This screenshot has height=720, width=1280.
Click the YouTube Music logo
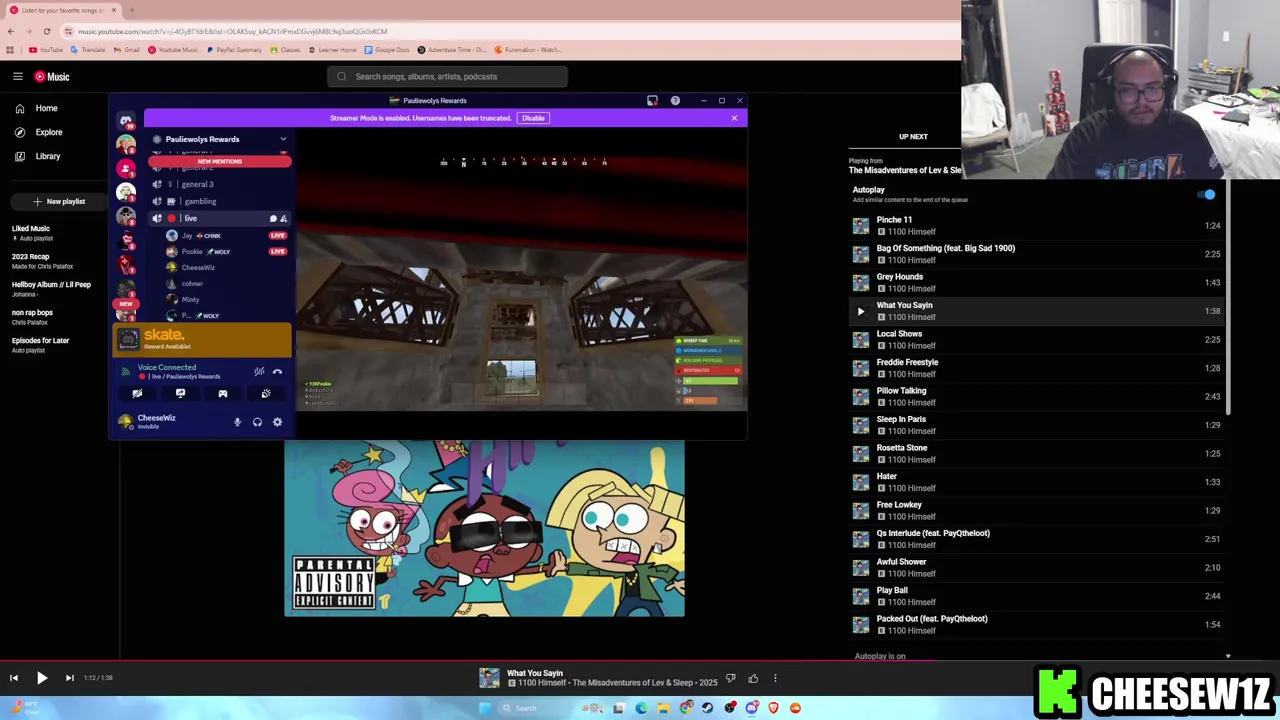coord(52,76)
